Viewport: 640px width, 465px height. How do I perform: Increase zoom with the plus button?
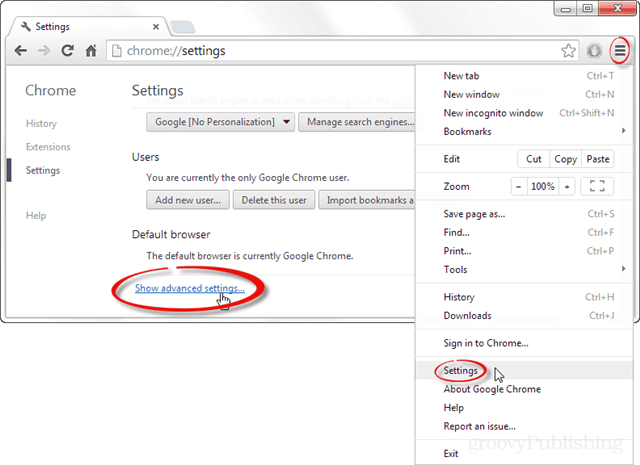567,187
